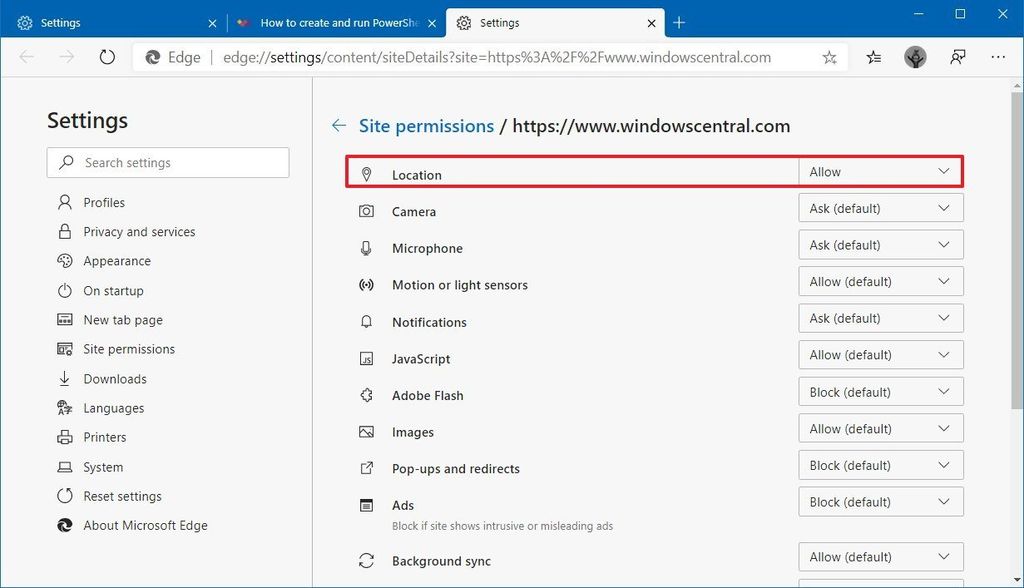Go back using the Site permissions arrow
1024x588 pixels.
(x=339, y=126)
